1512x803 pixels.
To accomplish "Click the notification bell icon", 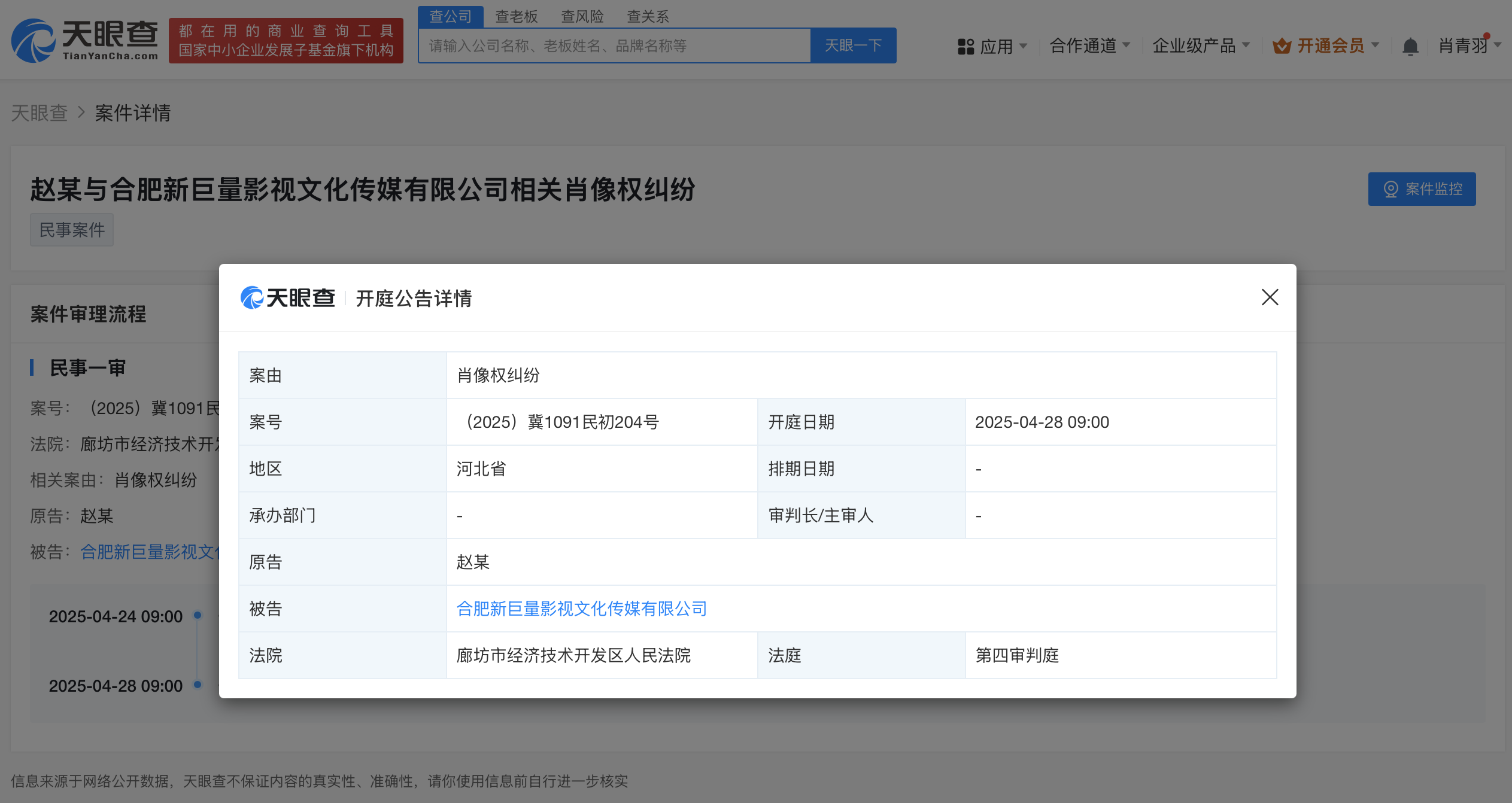I will [x=1410, y=46].
